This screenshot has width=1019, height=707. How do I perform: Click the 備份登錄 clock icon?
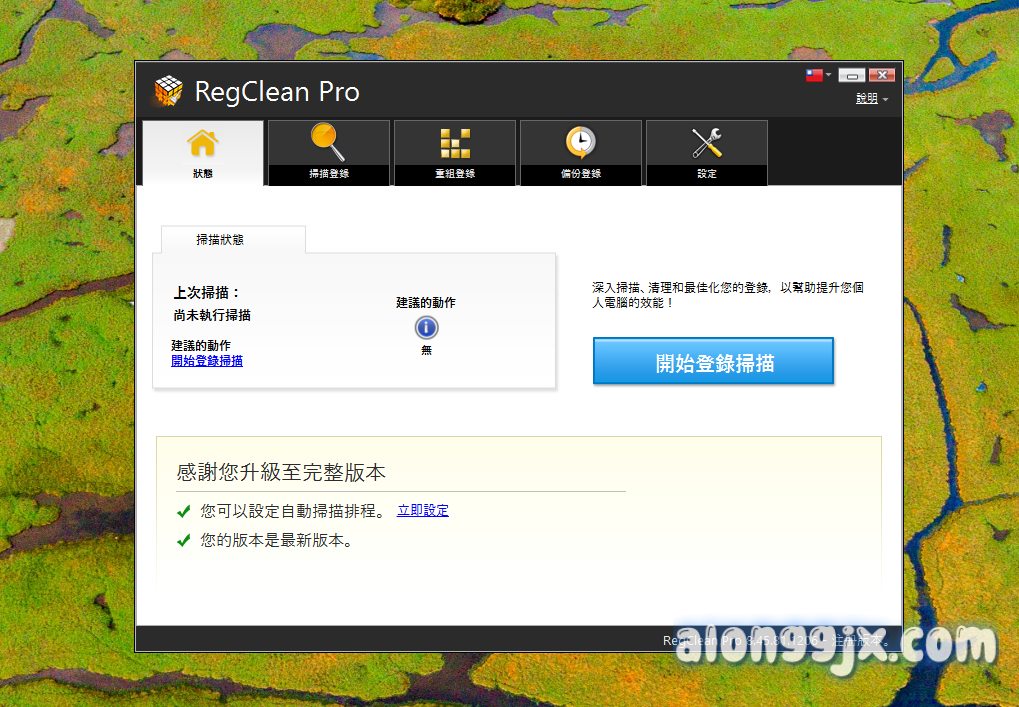[x=580, y=143]
